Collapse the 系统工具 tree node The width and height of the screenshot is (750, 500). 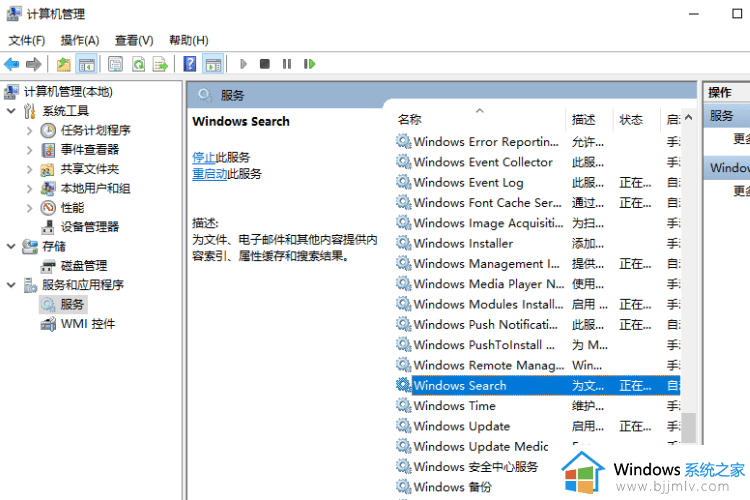coord(11,111)
